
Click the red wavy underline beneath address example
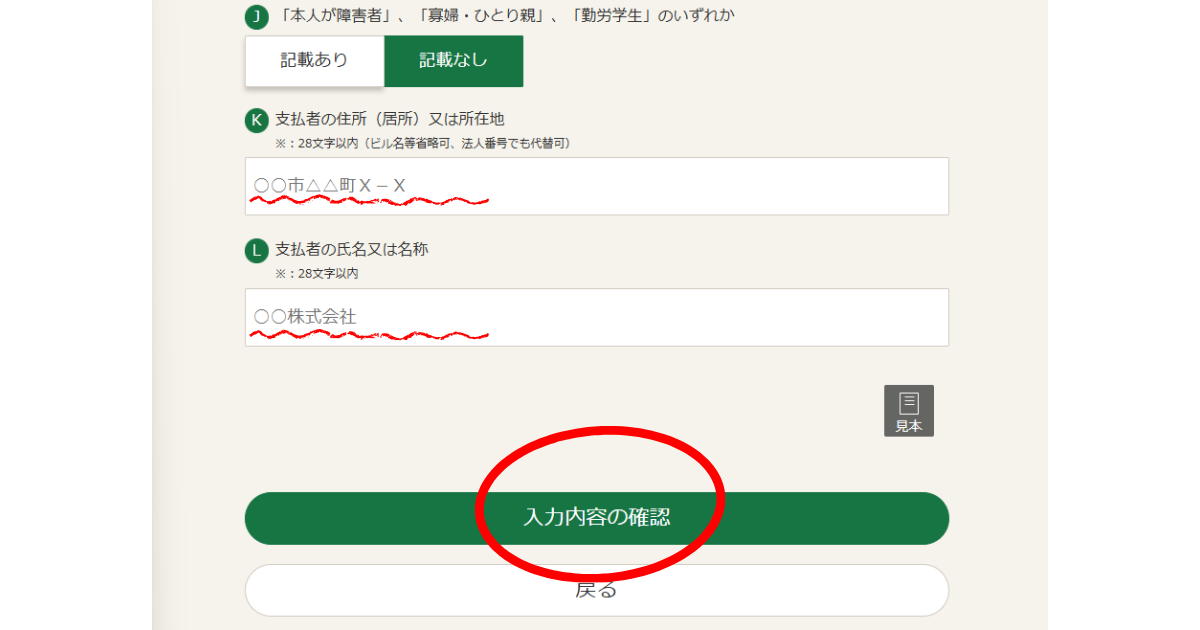pyautogui.click(x=368, y=201)
